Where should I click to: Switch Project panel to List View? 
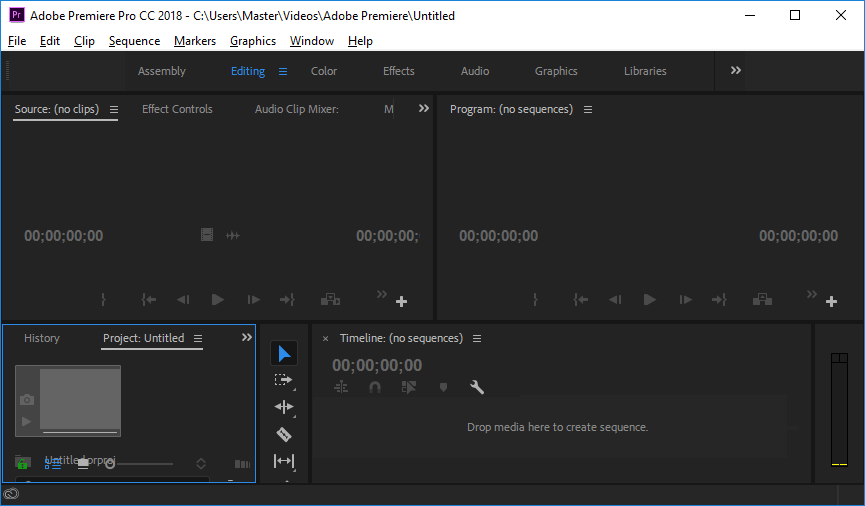[x=52, y=464]
